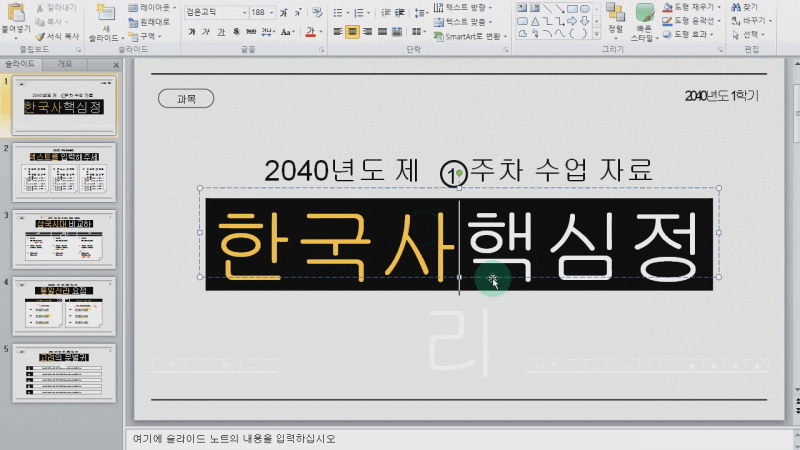Select slide 2 thumbnail
800x450 pixels.
64,172
